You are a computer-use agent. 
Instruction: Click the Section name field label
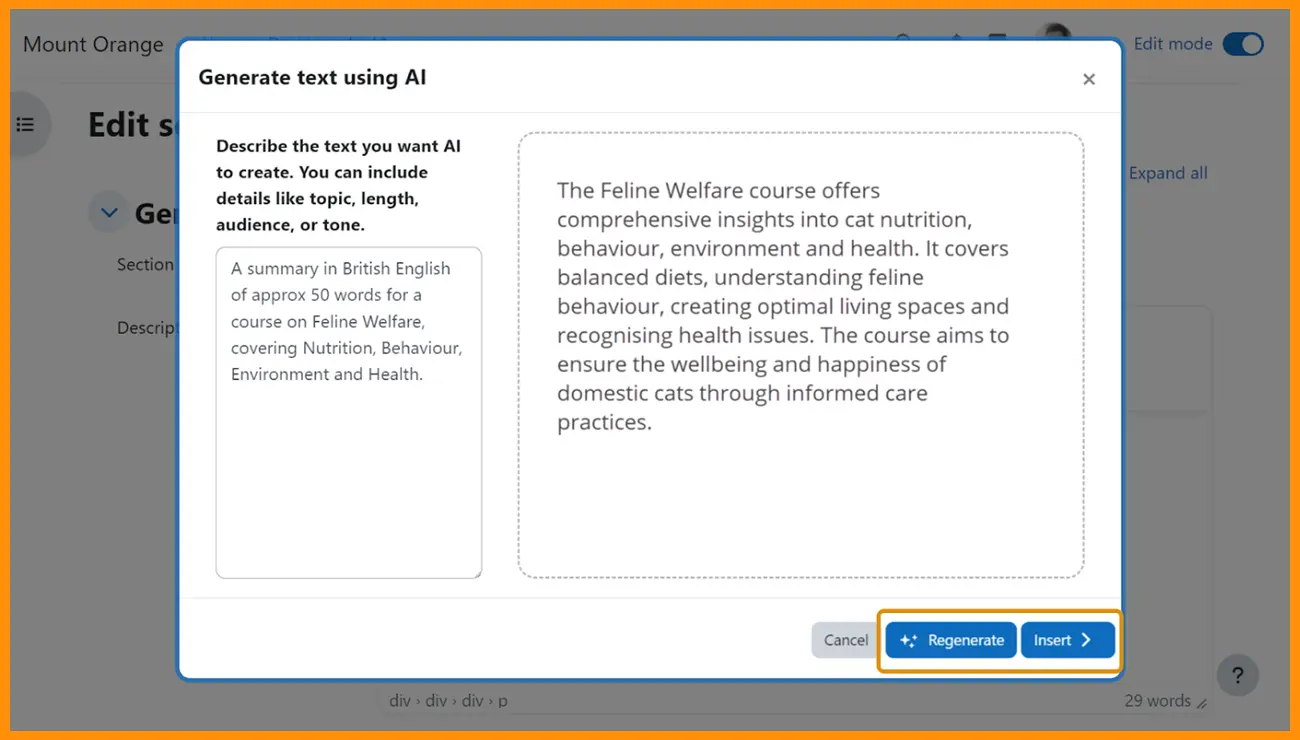click(x=146, y=264)
